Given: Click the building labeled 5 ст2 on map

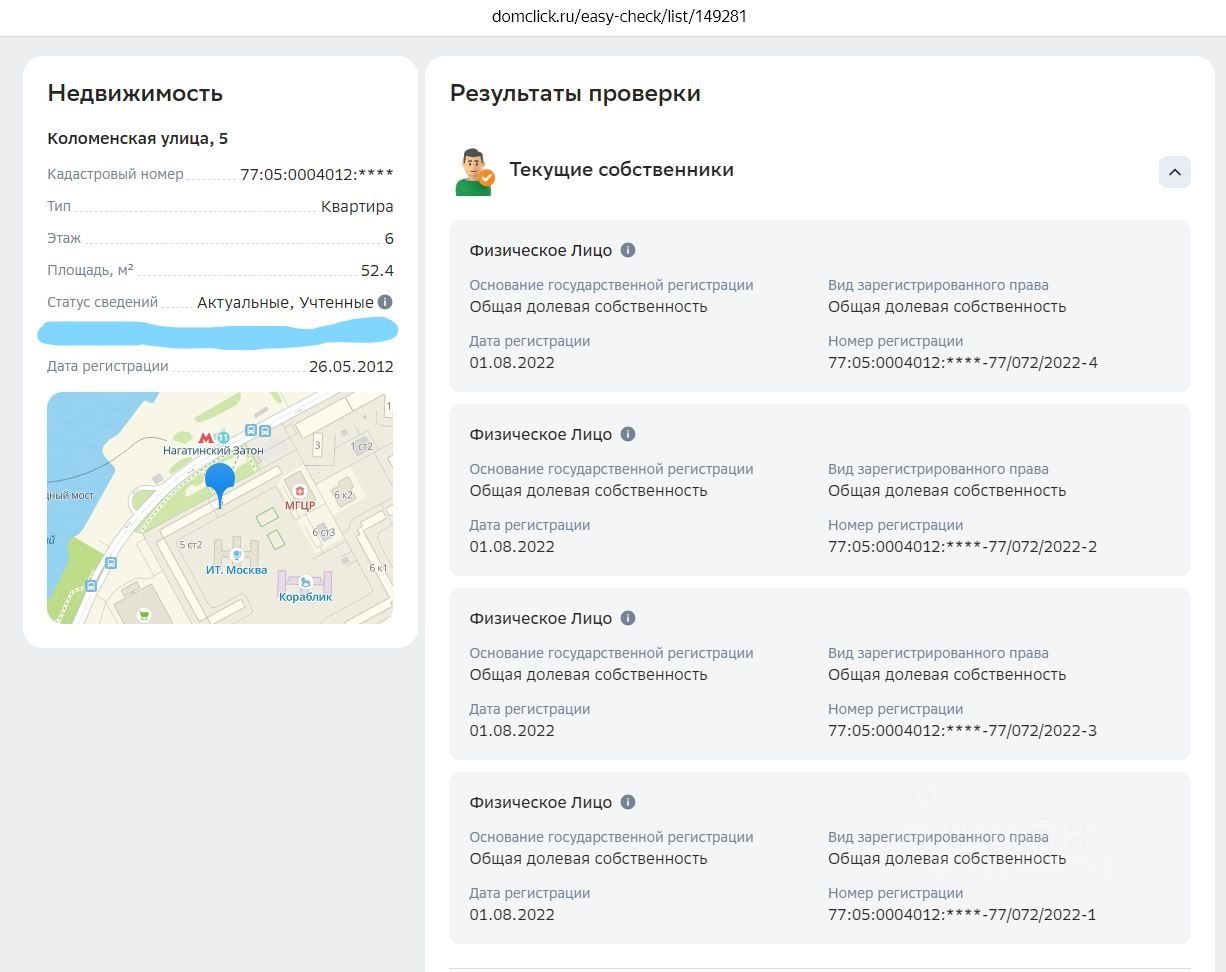Looking at the screenshot, I should point(190,545).
